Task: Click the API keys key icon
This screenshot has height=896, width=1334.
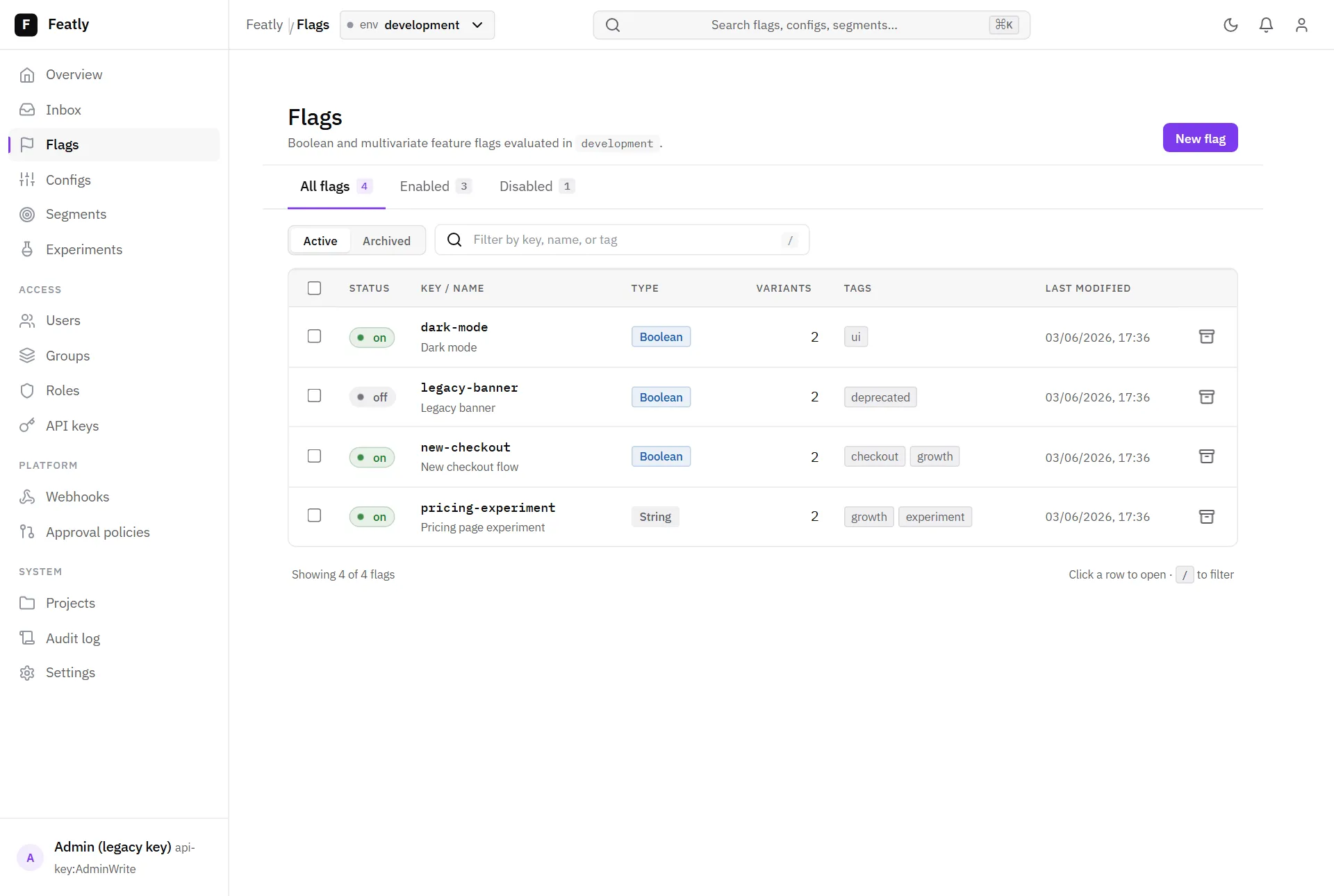Action: coord(27,426)
